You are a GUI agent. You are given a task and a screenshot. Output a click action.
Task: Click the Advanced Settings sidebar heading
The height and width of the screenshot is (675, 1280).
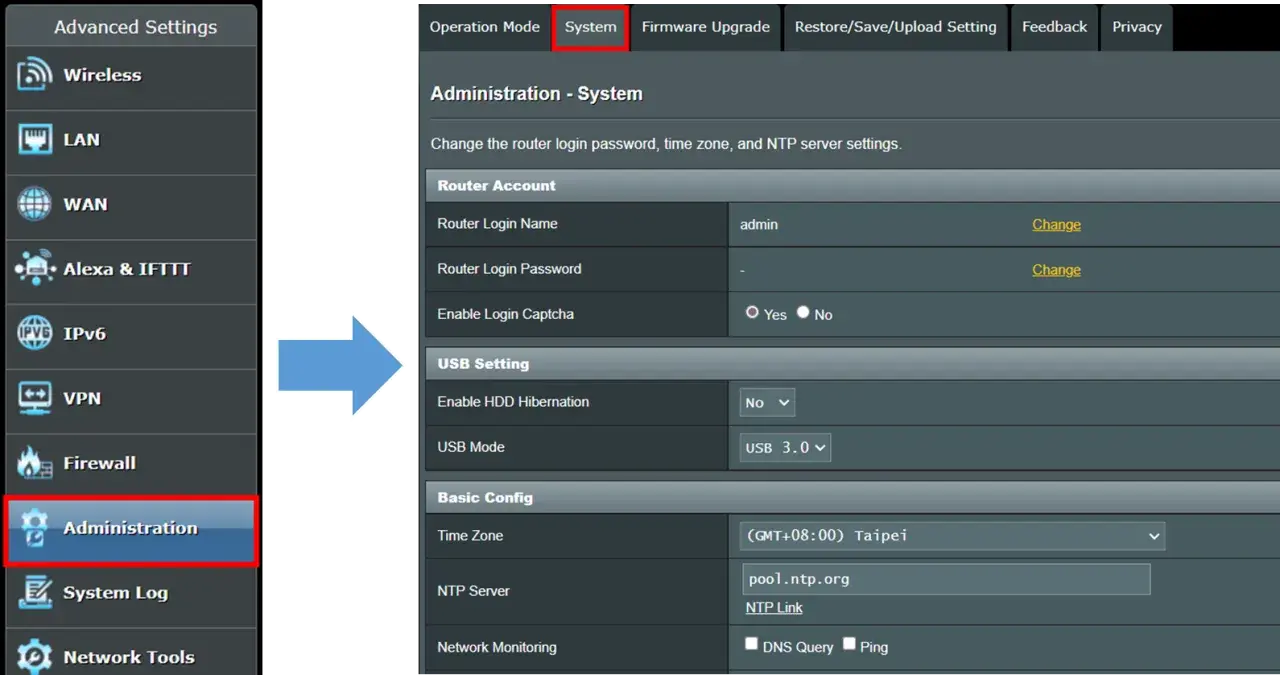[135, 27]
